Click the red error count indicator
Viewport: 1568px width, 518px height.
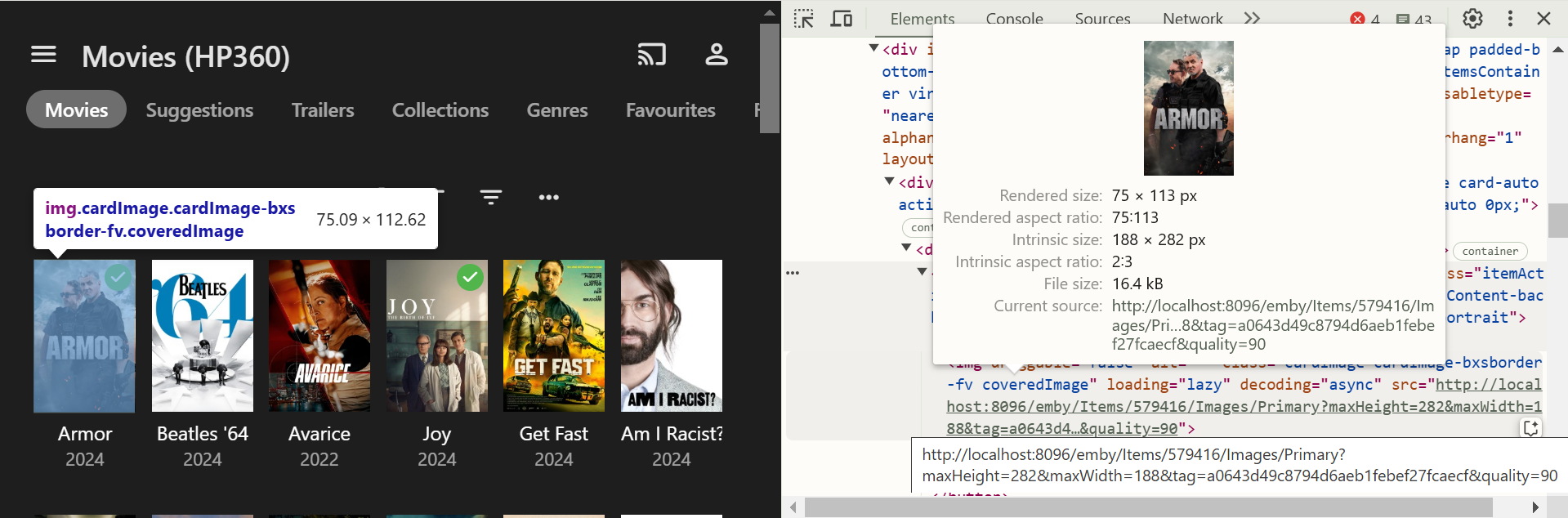[1365, 19]
